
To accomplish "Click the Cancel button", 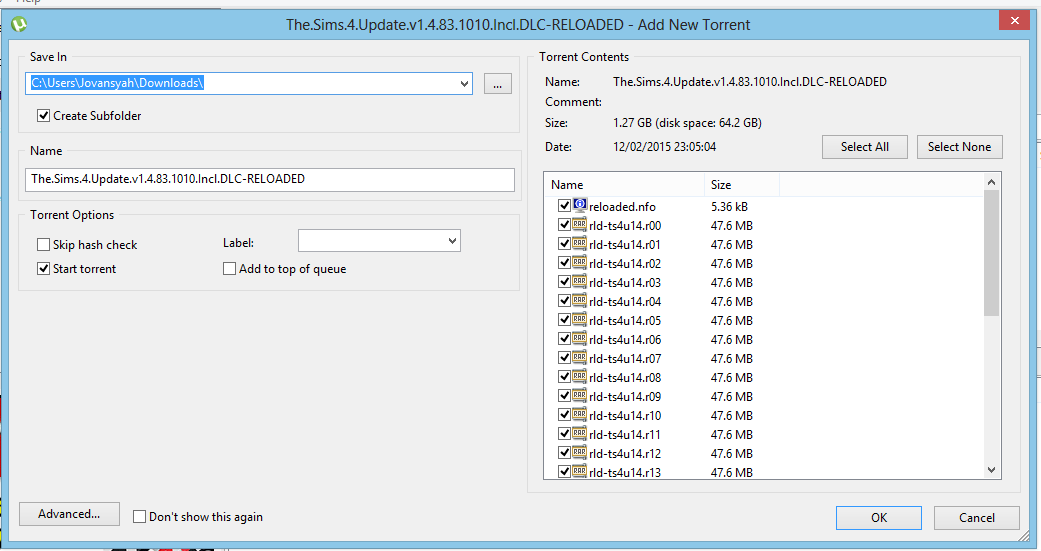I will [977, 518].
